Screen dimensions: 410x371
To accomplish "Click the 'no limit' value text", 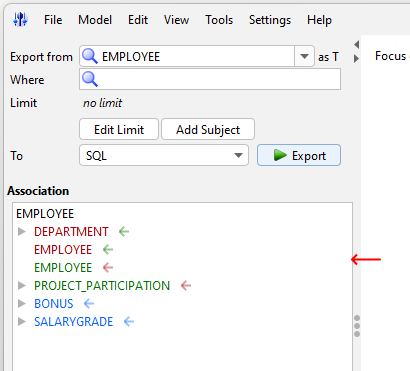I will pyautogui.click(x=102, y=103).
